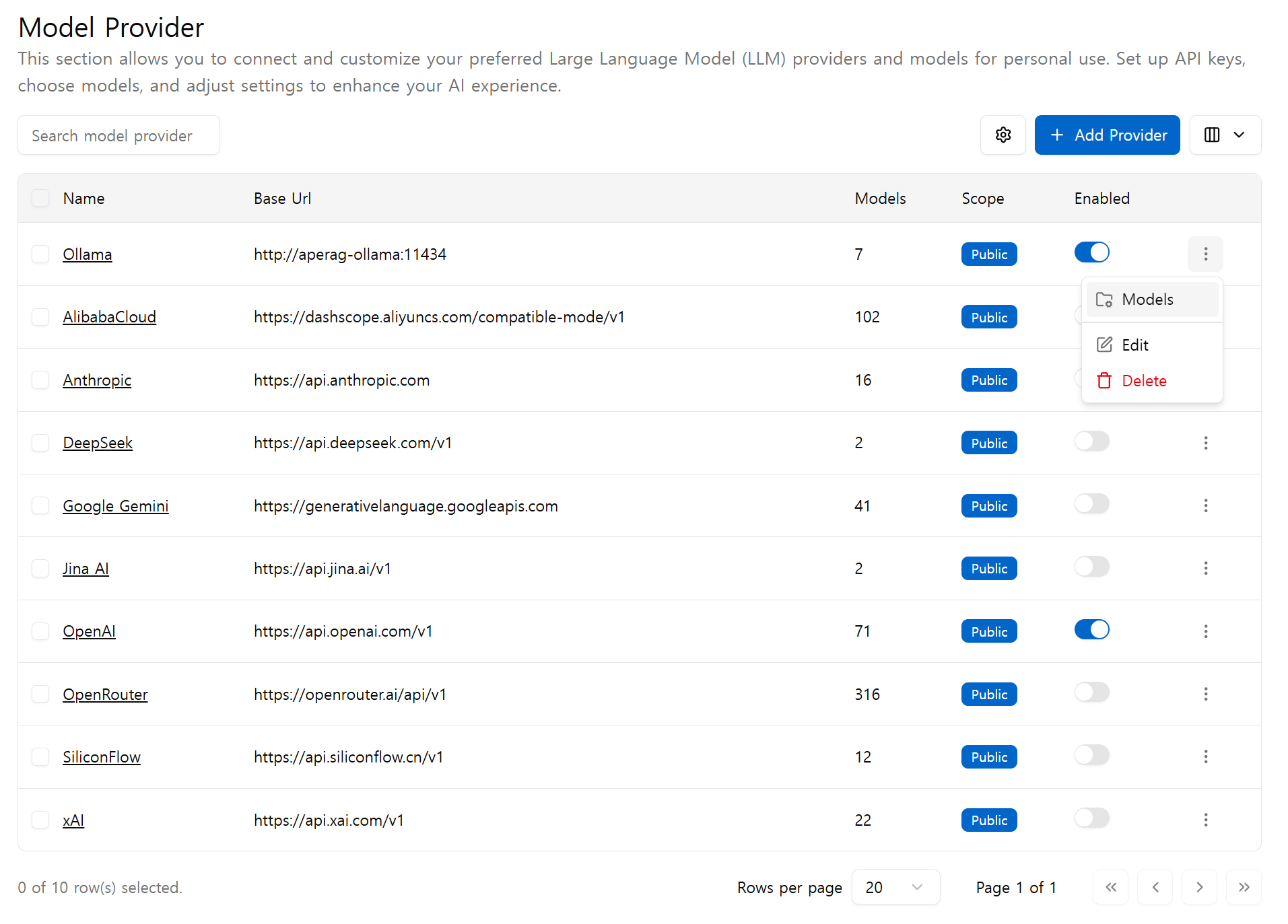Disable the Ollama provider toggle
This screenshot has width=1288, height=924.
(1091, 252)
